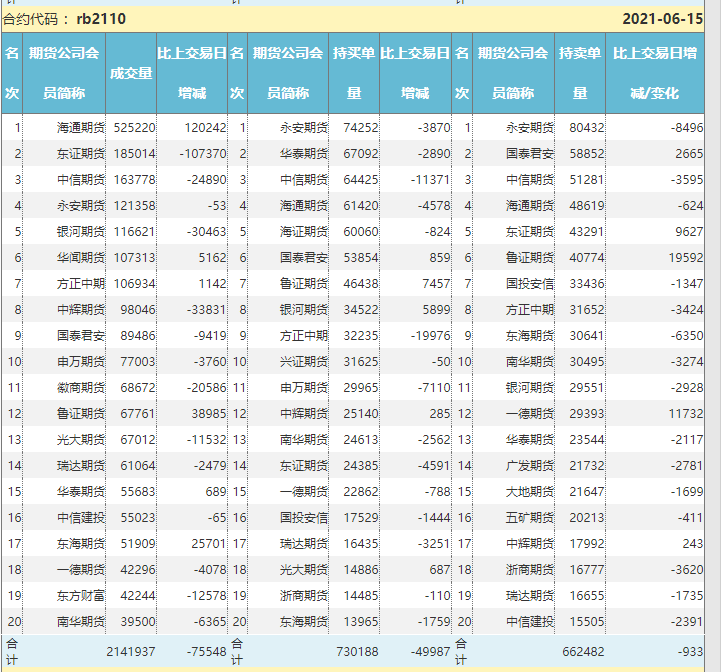Click the date 2021-06-15 in header
724x672 pixels.
coord(662,19)
